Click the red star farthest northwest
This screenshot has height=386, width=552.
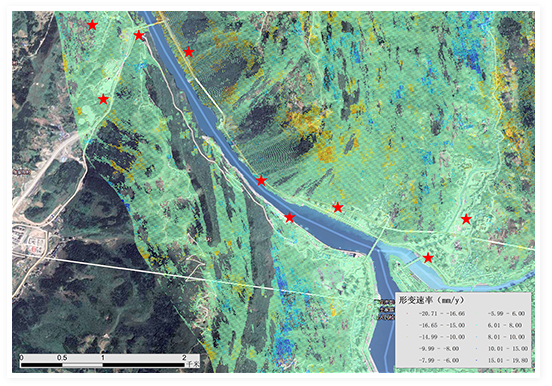[x=92, y=25]
